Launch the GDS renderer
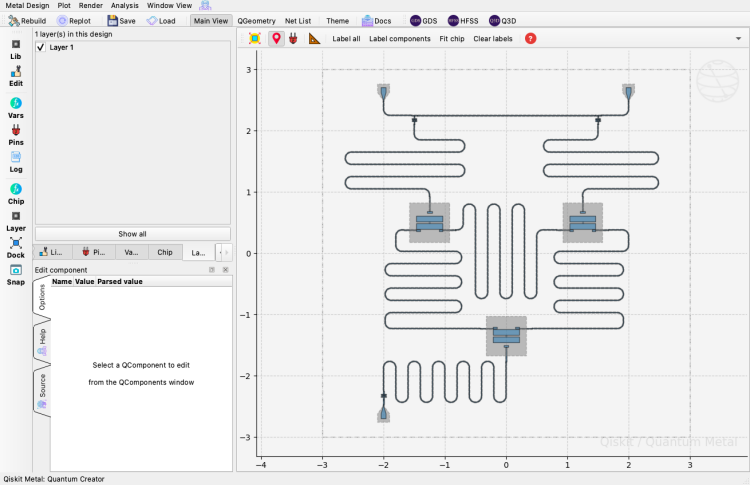 click(424, 21)
